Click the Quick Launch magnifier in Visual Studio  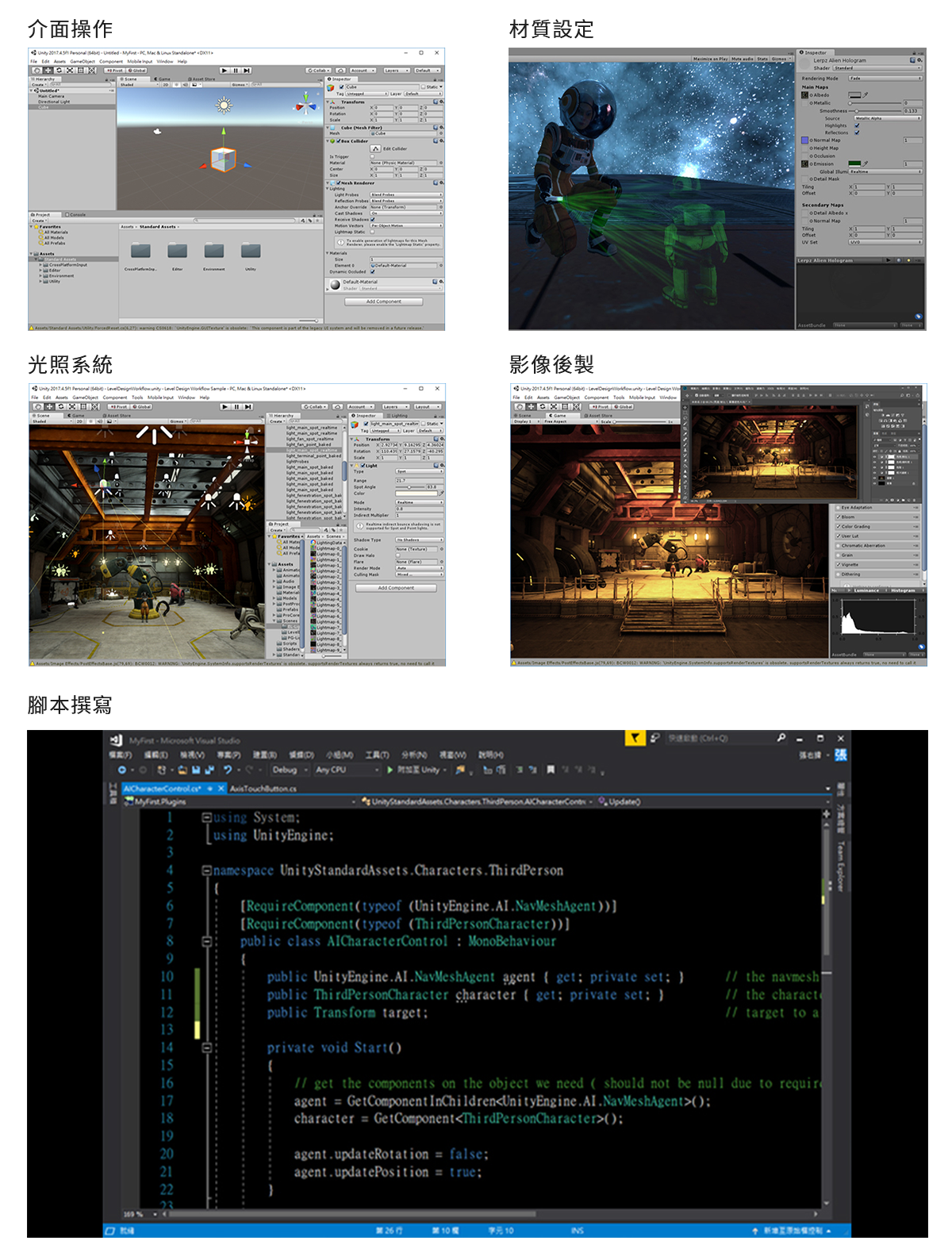click(781, 738)
